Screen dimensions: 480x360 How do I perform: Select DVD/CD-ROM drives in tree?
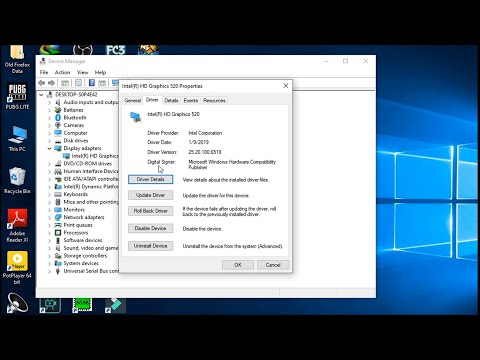pos(88,164)
